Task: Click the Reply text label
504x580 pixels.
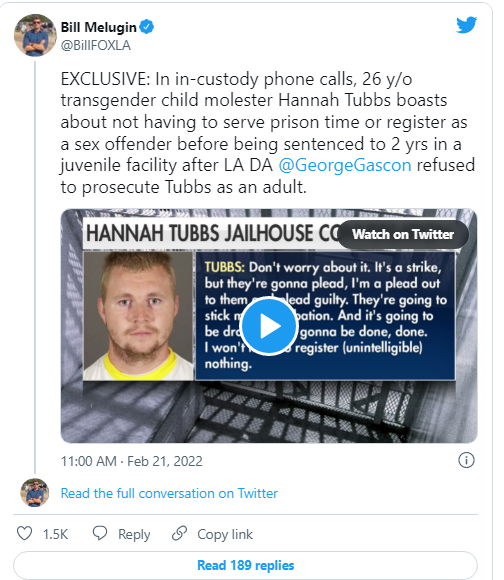Action: (x=134, y=535)
